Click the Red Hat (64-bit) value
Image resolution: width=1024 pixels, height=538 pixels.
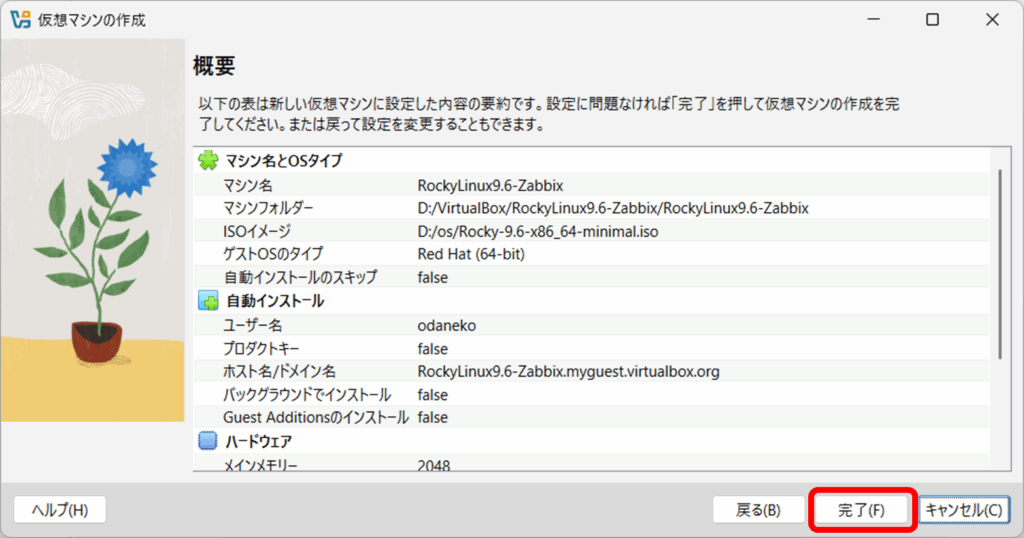point(471,254)
